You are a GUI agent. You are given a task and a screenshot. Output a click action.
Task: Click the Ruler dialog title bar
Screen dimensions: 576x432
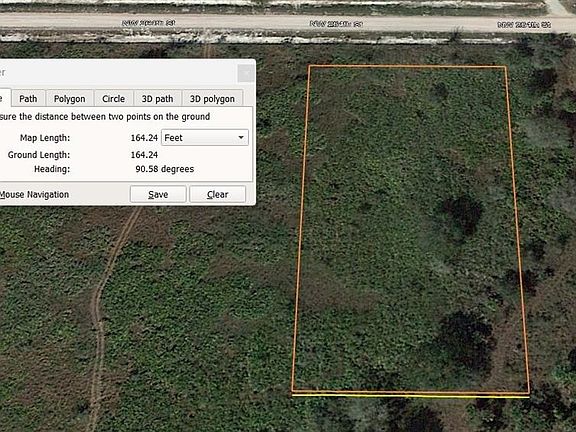coord(118,73)
